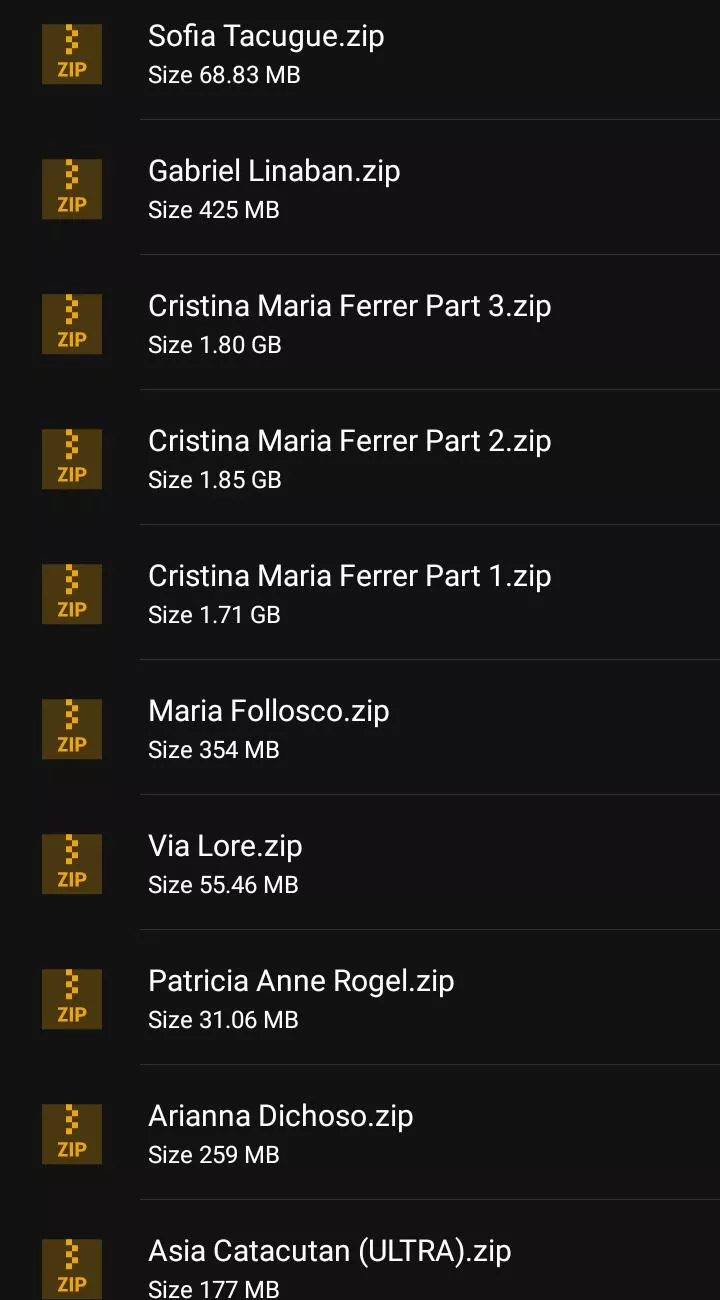Click the ZIP icon beside Gabriel Linaban.zip
This screenshot has height=1300, width=720.
(x=71, y=189)
